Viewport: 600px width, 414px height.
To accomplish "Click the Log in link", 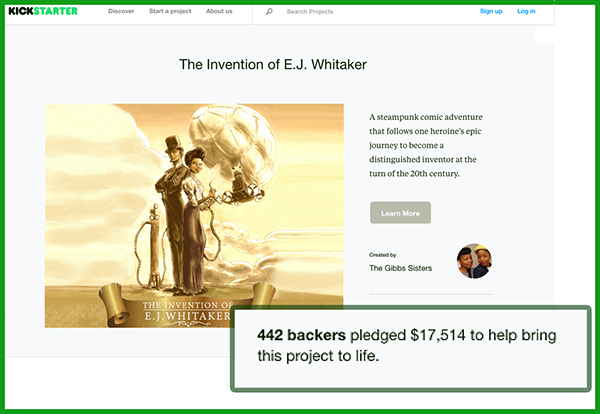I will pyautogui.click(x=526, y=11).
